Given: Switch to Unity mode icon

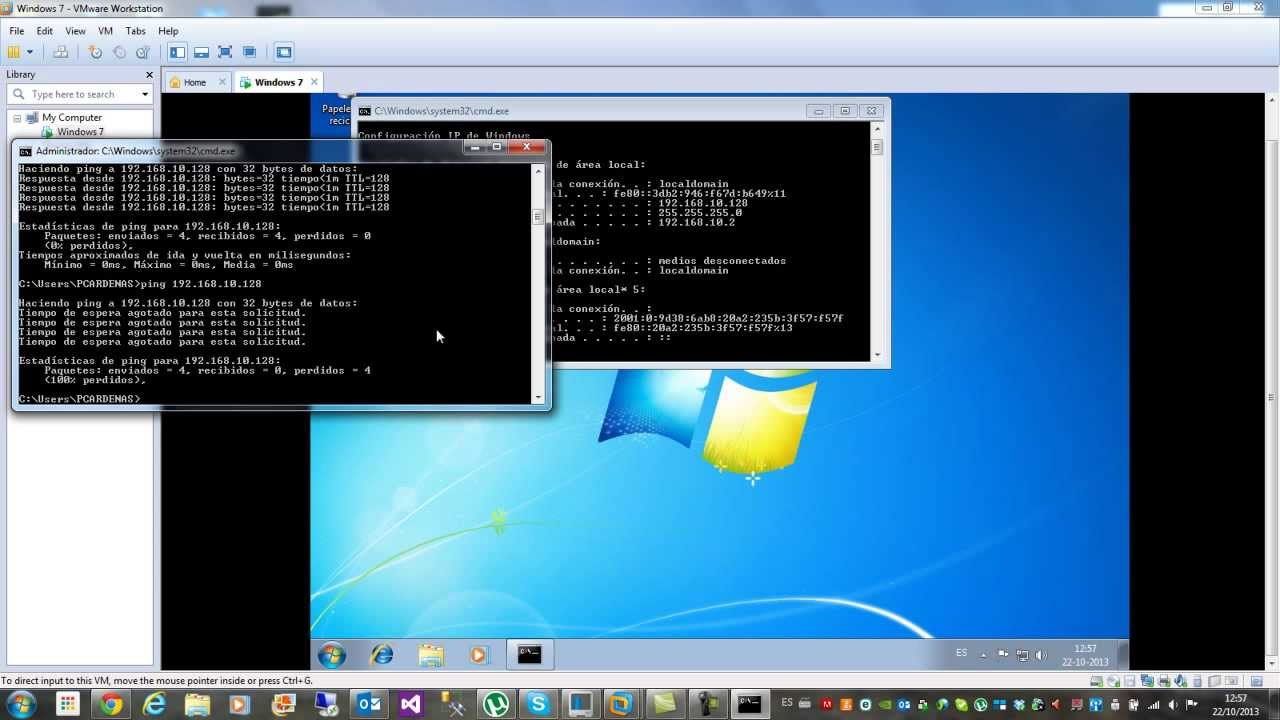Looking at the screenshot, I should (249, 52).
